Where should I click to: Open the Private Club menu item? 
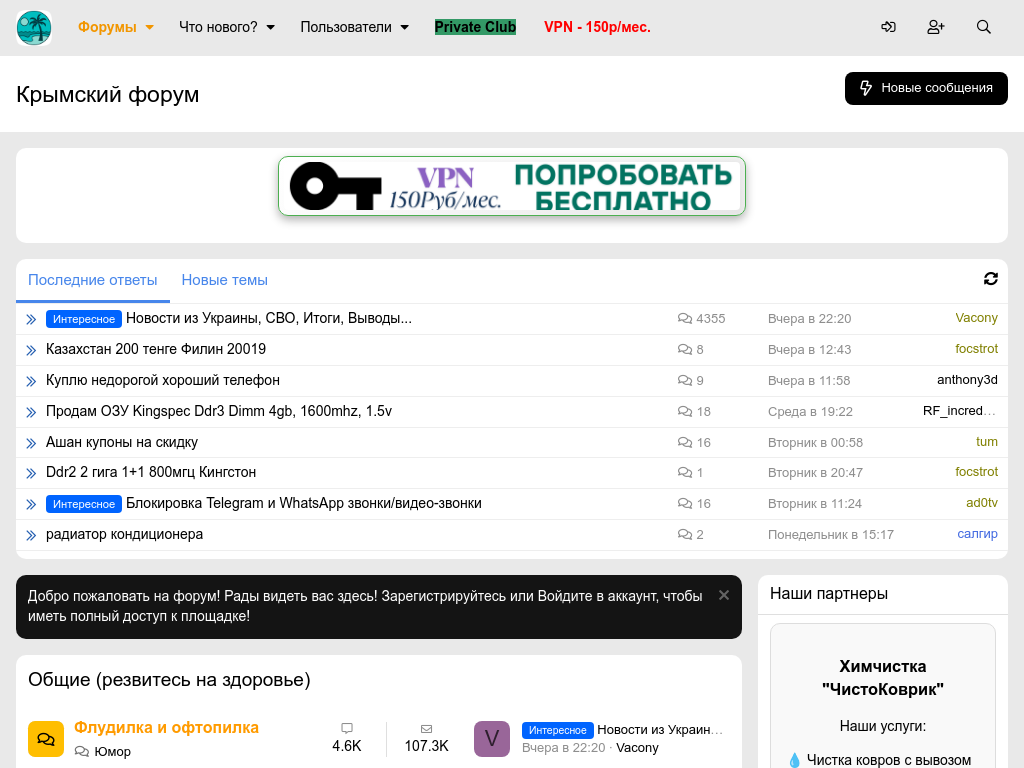[475, 27]
